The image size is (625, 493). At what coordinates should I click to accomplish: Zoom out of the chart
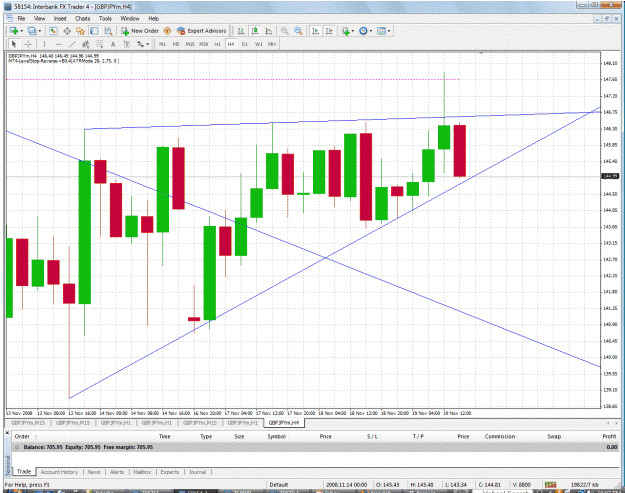click(298, 31)
